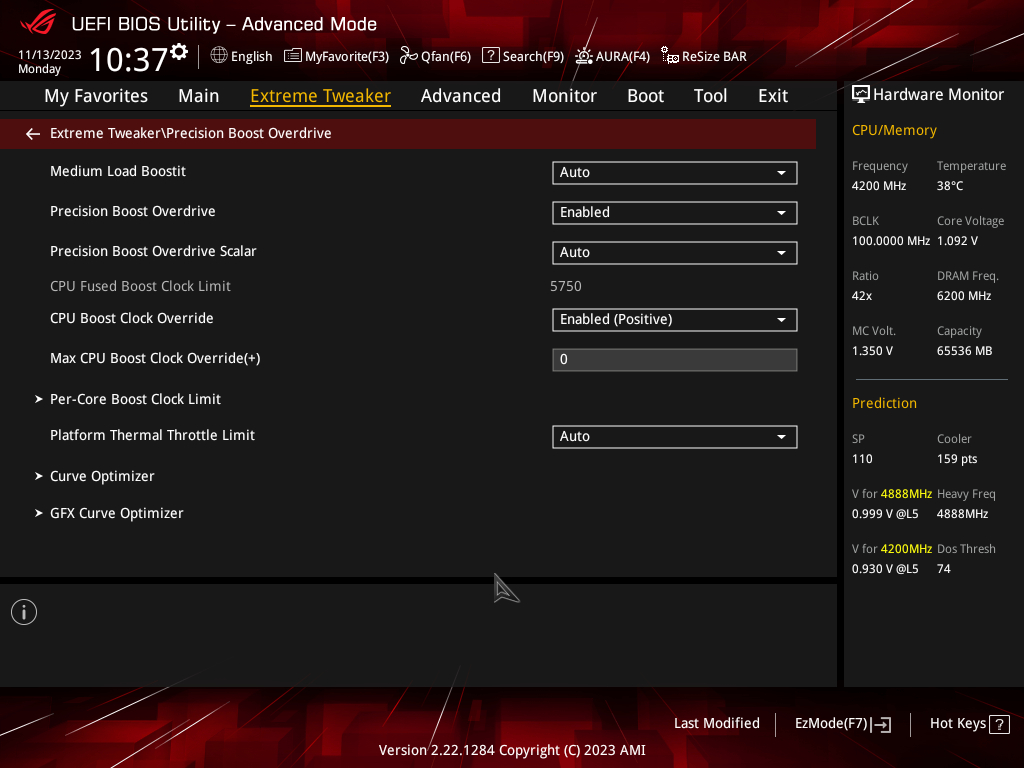The height and width of the screenshot is (768, 1024).
Task: Click the Last Modified button
Action: pyautogui.click(x=717, y=724)
